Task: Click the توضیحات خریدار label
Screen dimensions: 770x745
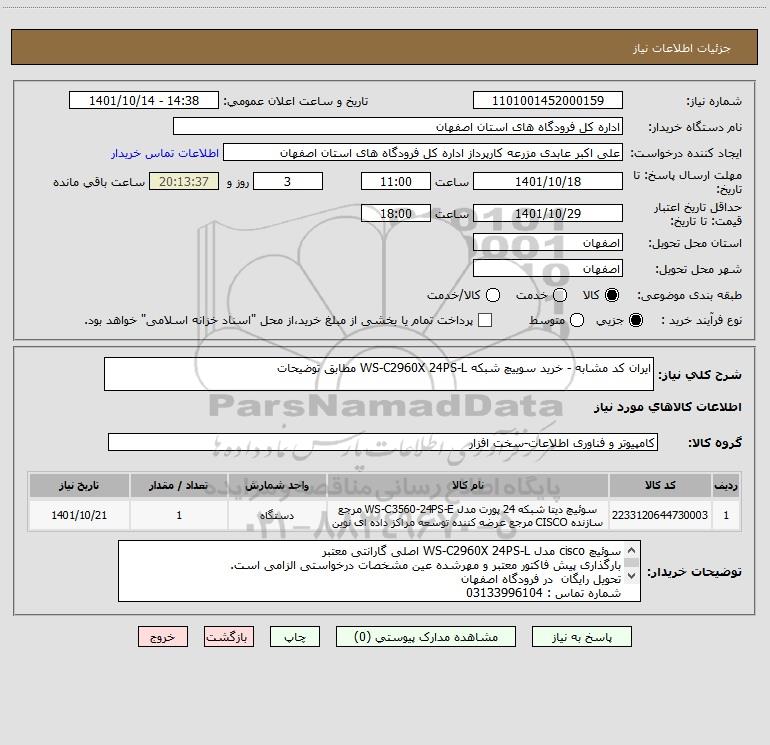Action: [x=694, y=572]
